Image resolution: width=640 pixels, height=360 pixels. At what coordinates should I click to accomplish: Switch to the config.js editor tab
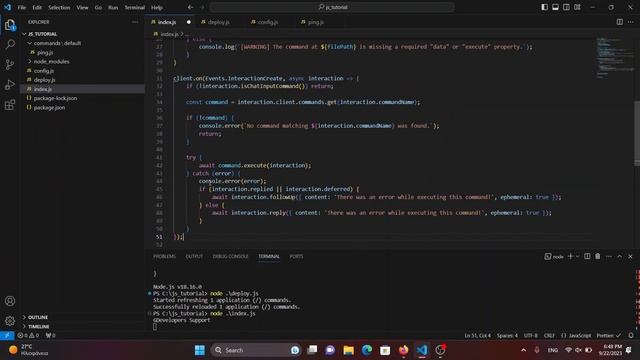coord(268,22)
